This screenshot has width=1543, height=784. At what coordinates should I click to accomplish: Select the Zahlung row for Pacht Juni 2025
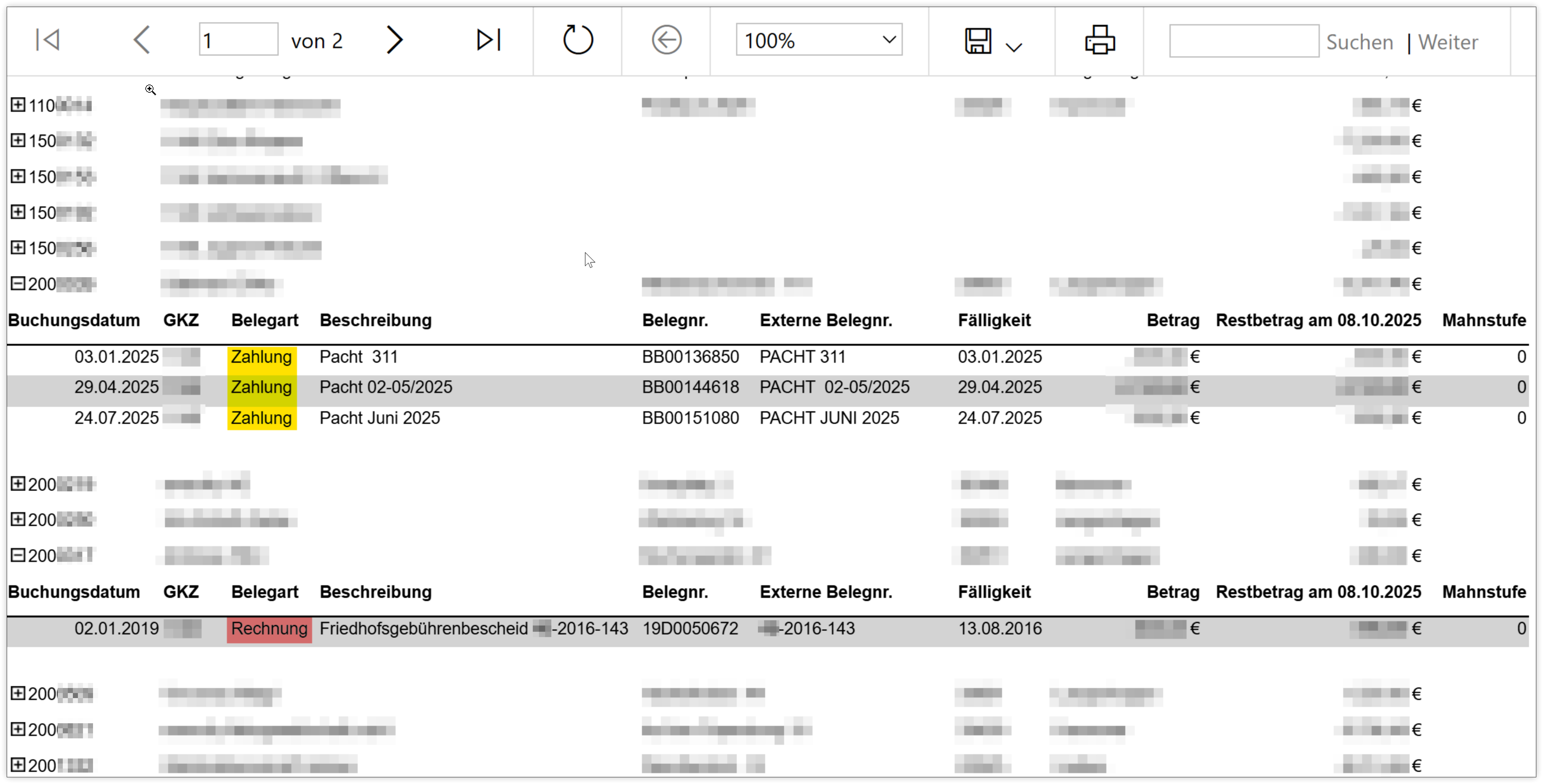click(262, 418)
